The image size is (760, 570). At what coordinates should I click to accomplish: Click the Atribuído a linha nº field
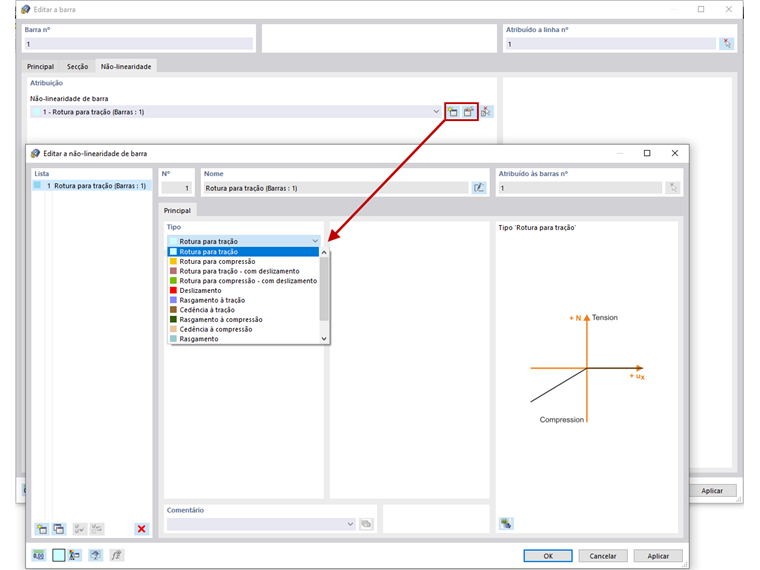[611, 44]
